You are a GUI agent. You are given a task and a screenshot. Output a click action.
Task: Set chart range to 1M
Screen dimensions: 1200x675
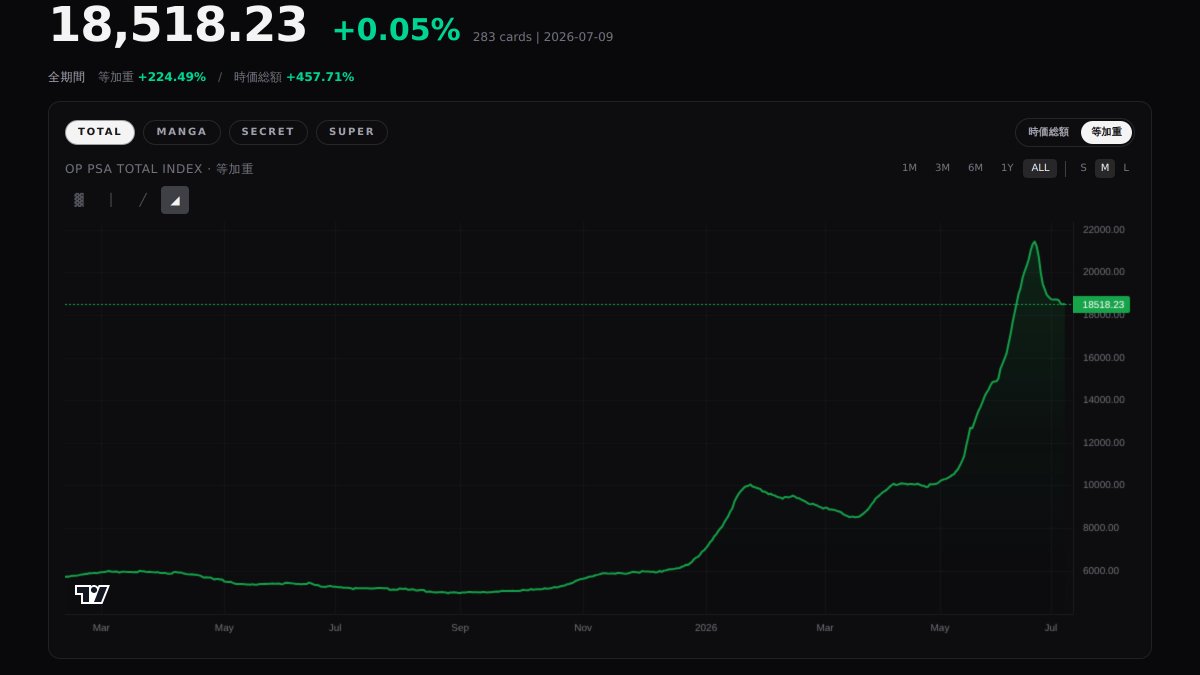(x=909, y=168)
